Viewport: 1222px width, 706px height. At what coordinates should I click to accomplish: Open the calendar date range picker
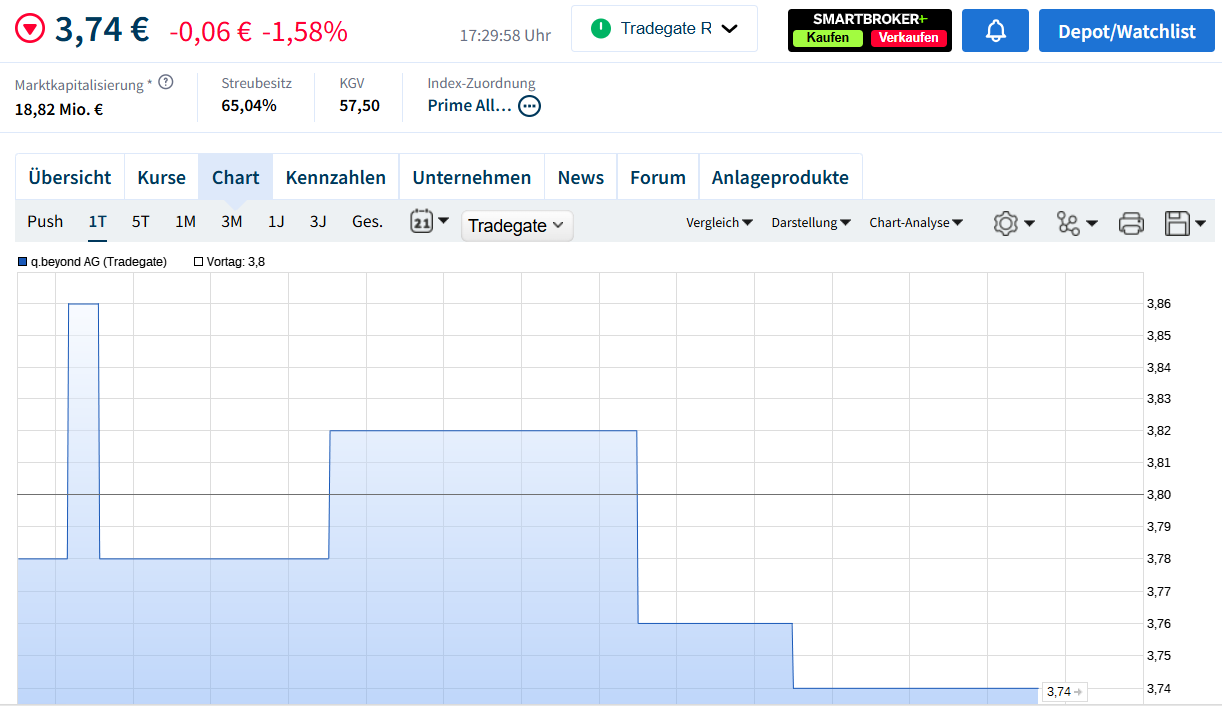point(429,221)
